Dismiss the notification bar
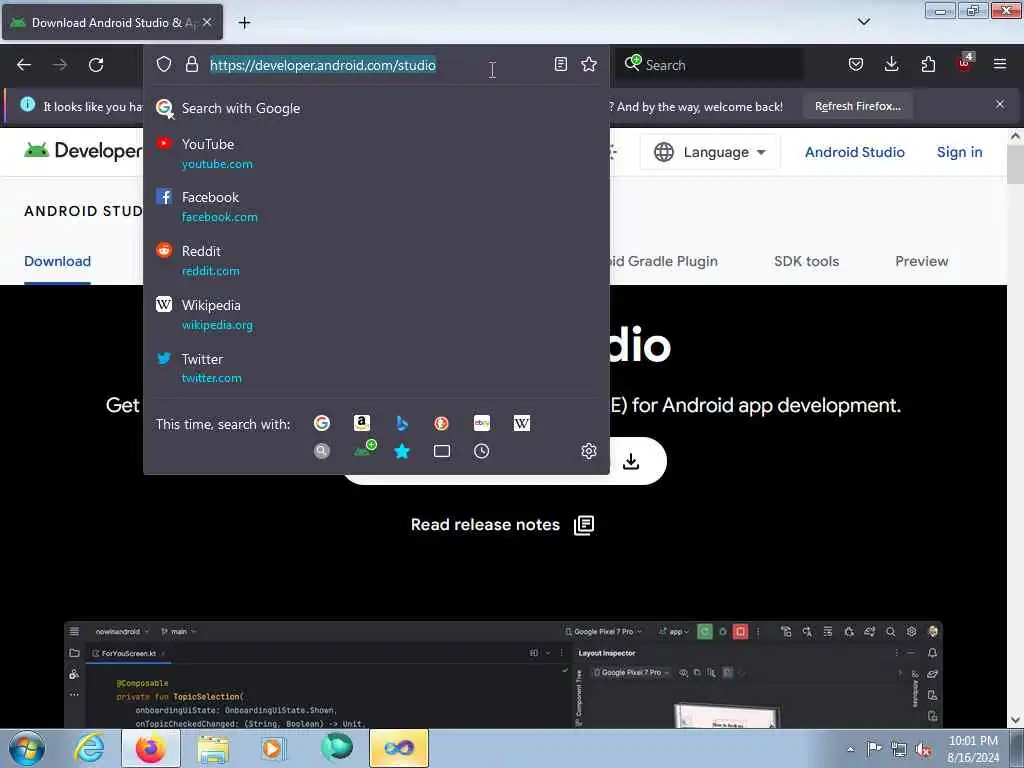The image size is (1024, 768). pos(1000,104)
